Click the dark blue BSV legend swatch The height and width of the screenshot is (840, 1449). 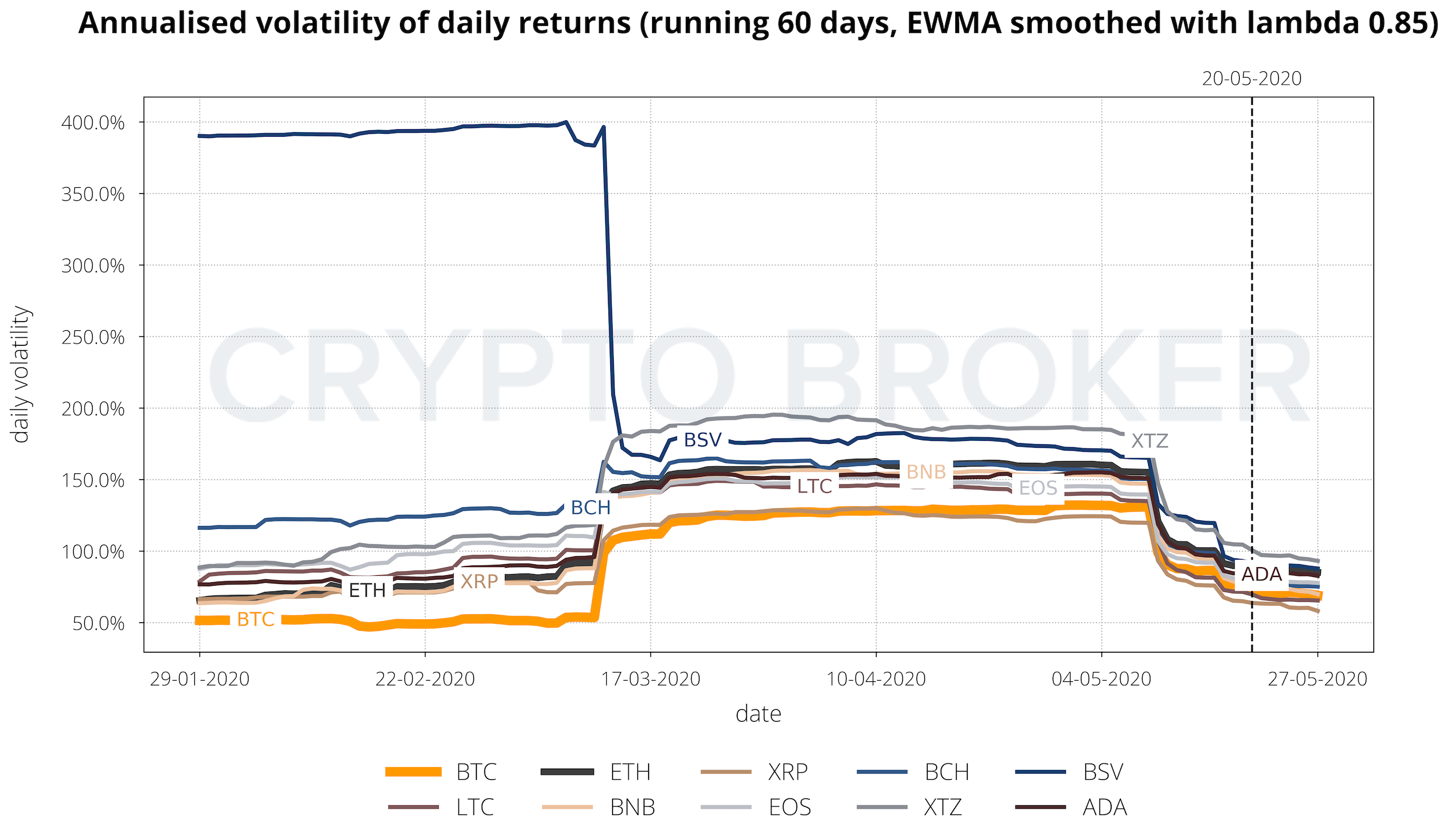click(x=1040, y=772)
